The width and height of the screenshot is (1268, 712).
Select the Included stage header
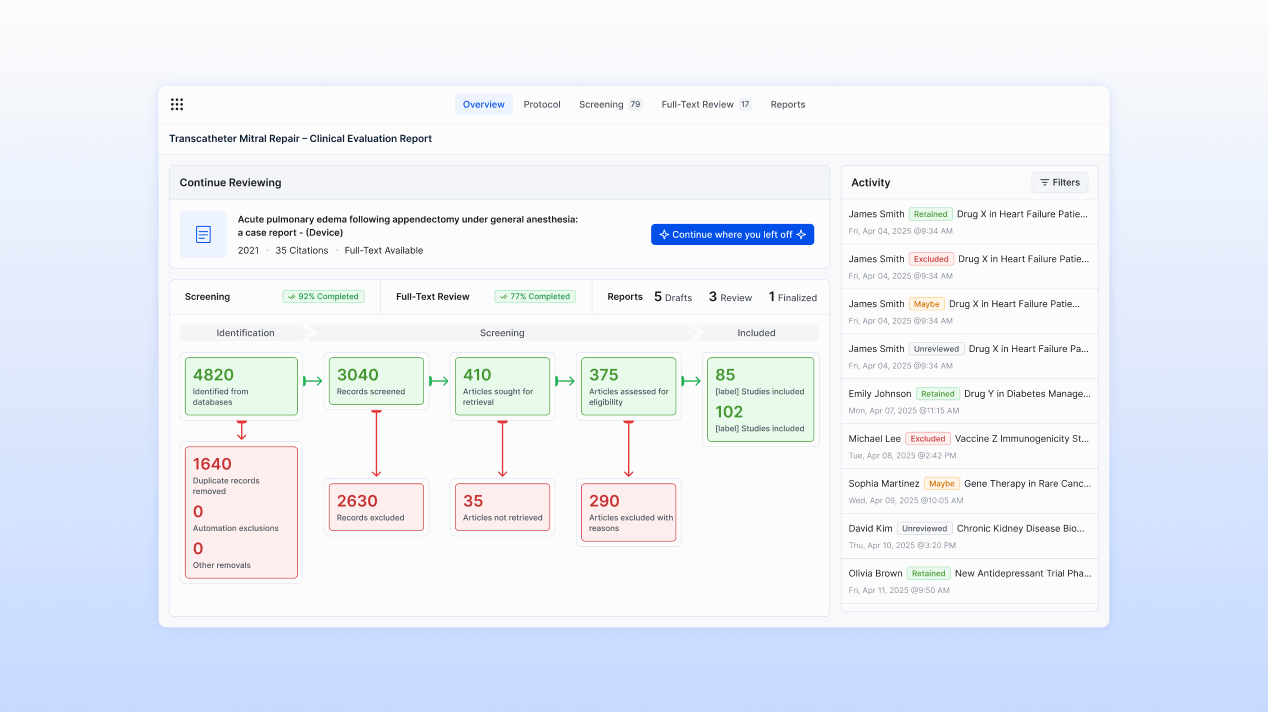coord(756,333)
